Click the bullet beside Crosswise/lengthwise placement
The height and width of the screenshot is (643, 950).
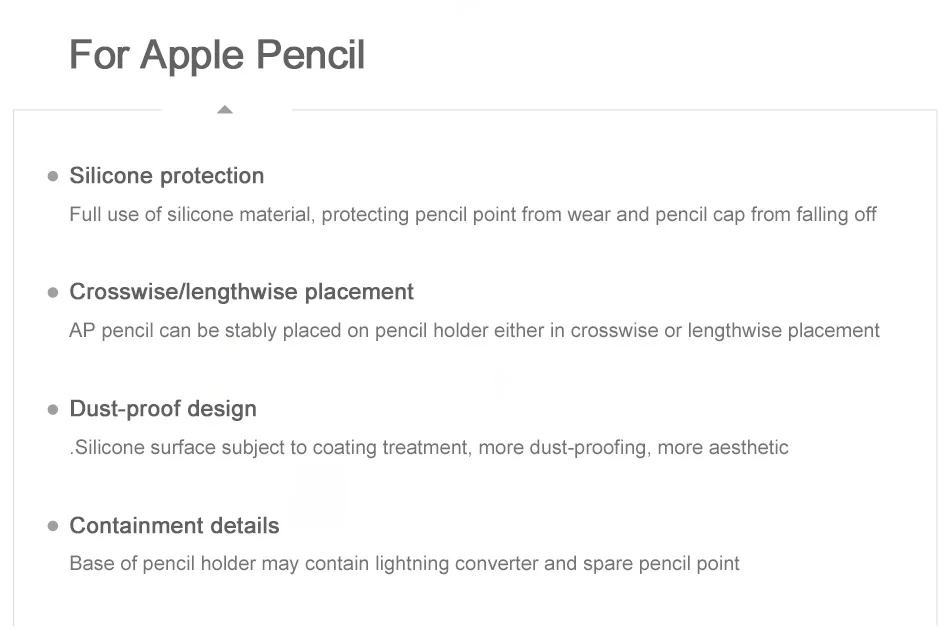53,293
